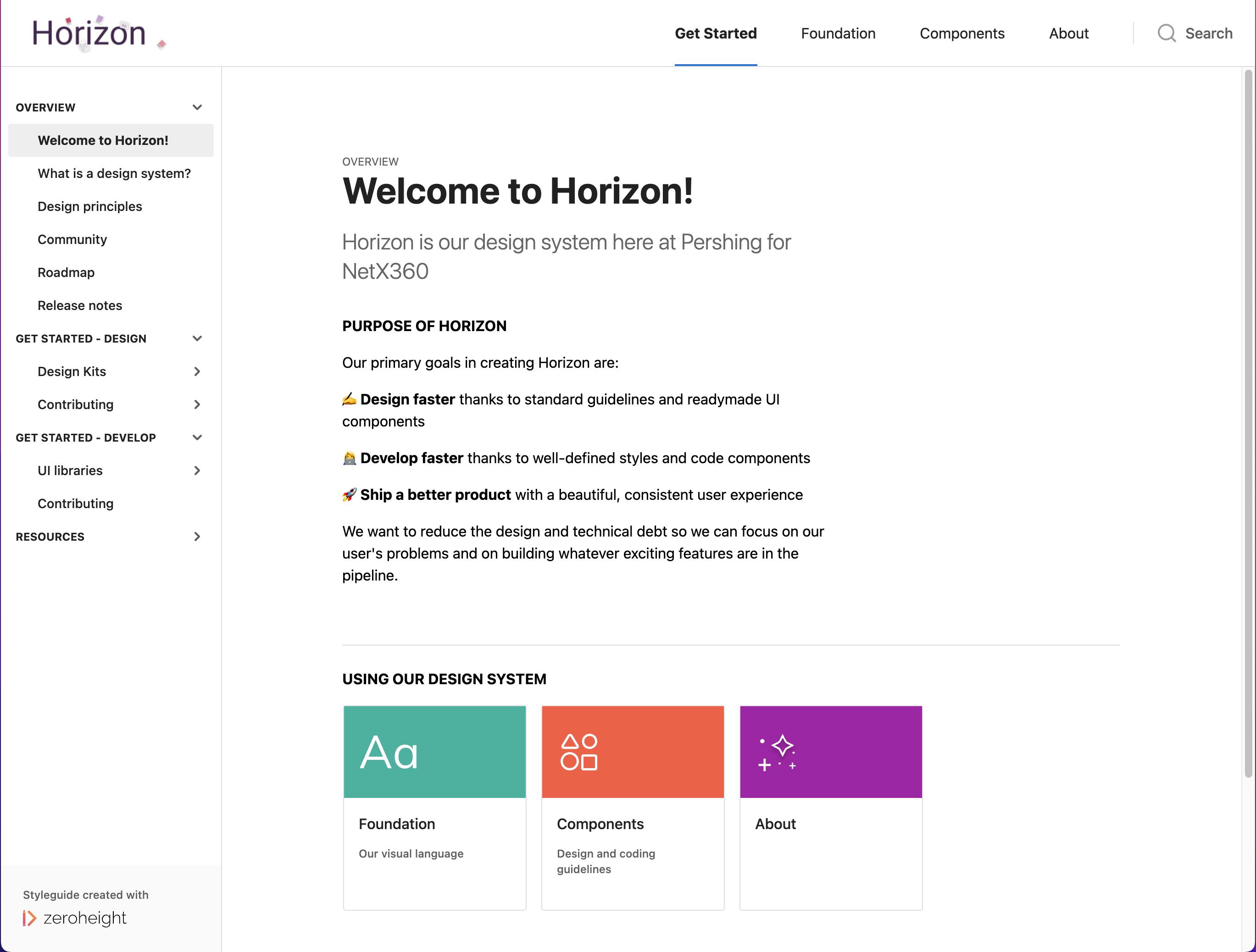Select Welcome to Horizon! in sidebar

pyautogui.click(x=111, y=140)
